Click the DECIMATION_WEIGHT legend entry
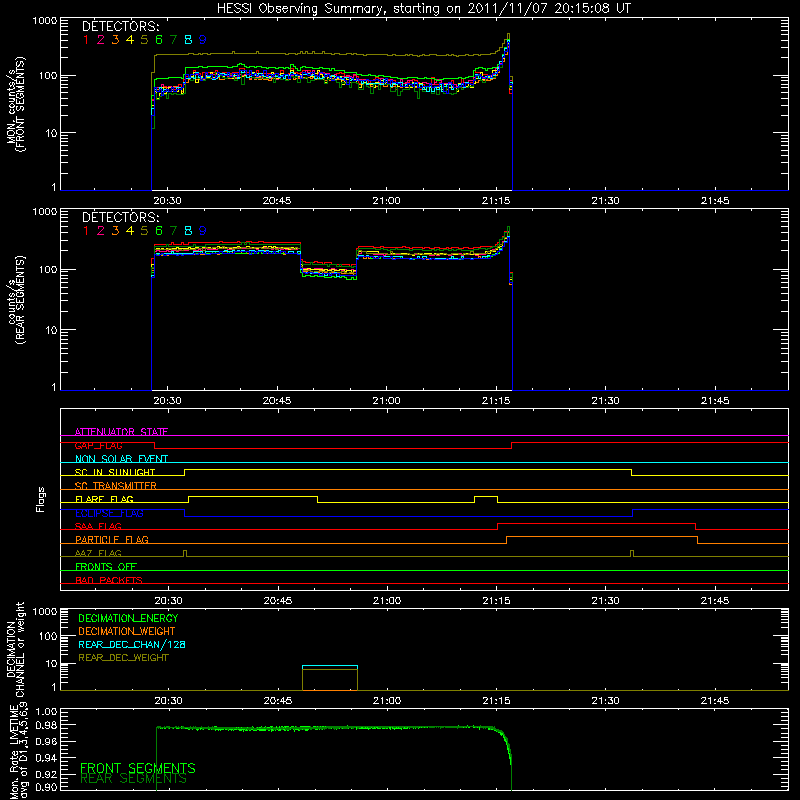This screenshot has width=800, height=800. (x=127, y=631)
